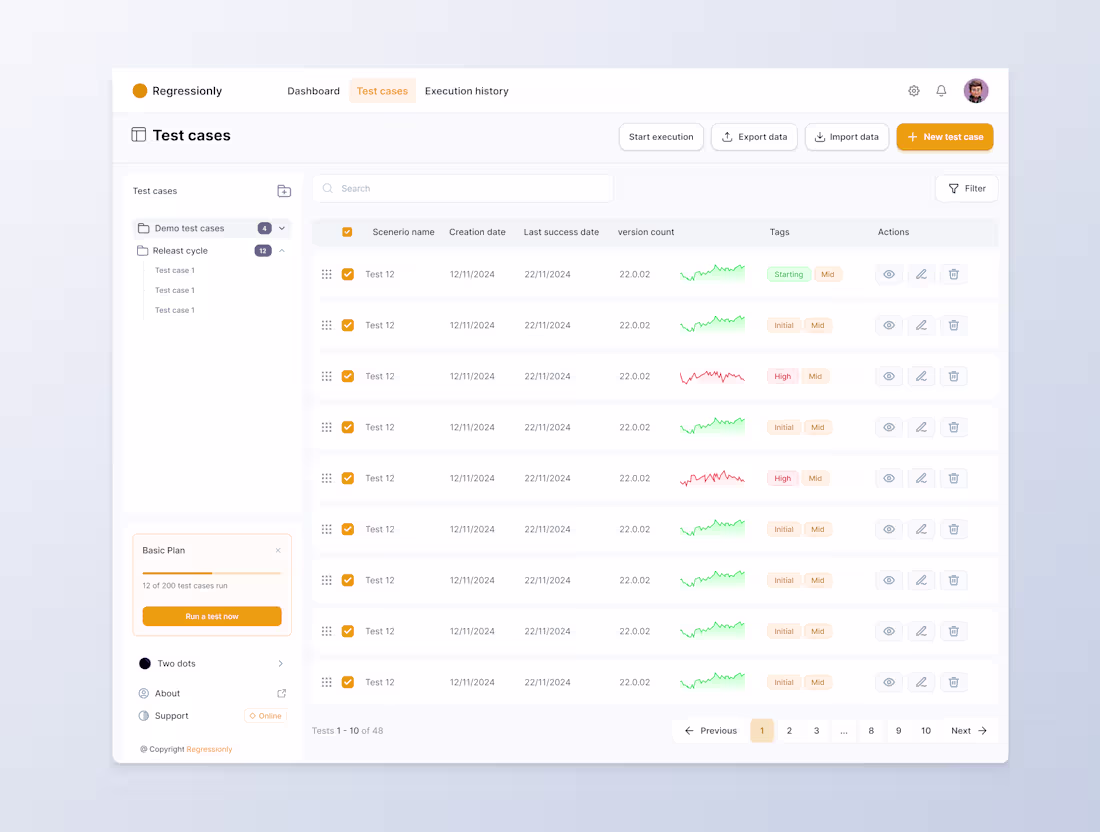The width and height of the screenshot is (1100, 832).
Task: Click the Regressionly orange logo
Action: (x=140, y=90)
